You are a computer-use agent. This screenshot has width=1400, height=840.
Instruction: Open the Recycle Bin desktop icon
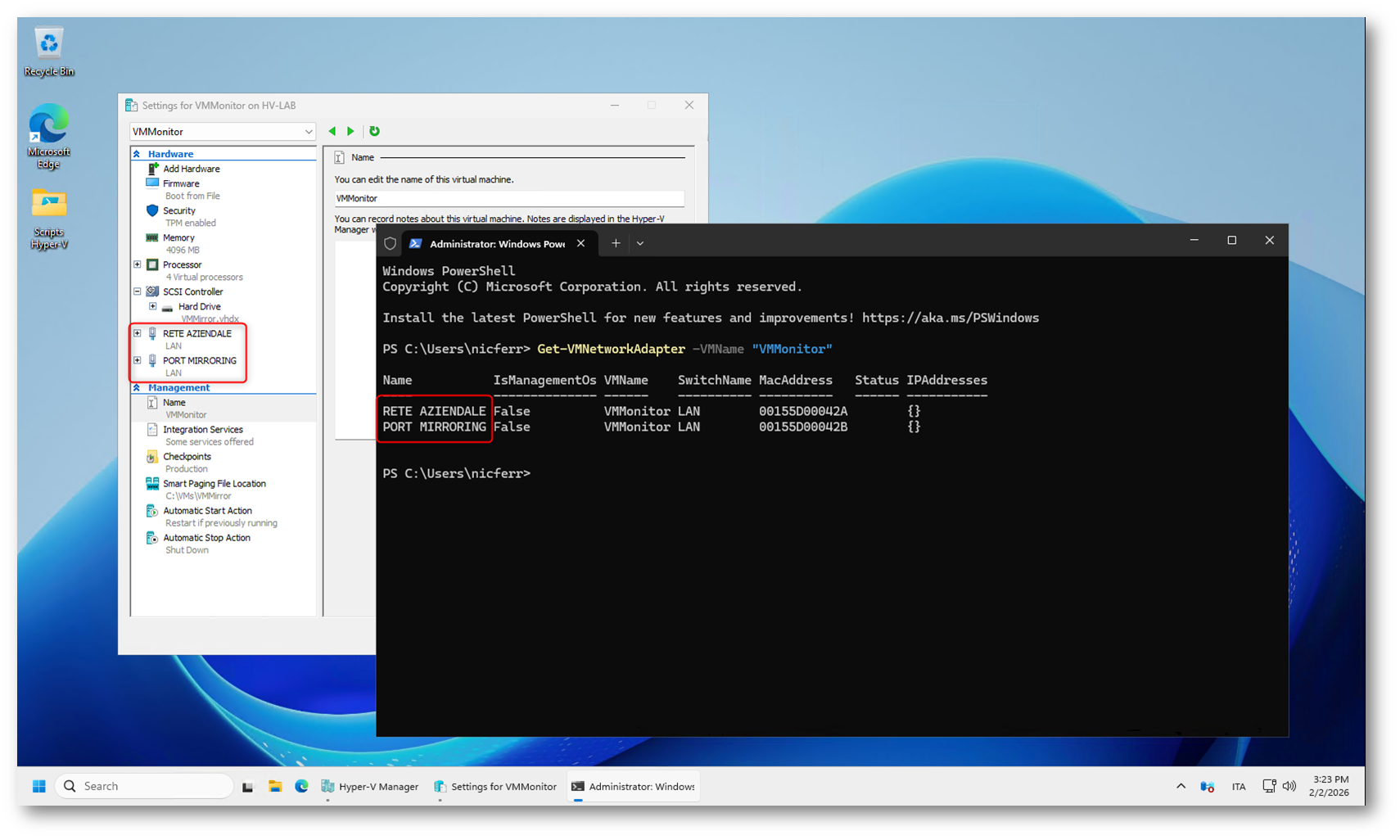[x=48, y=51]
